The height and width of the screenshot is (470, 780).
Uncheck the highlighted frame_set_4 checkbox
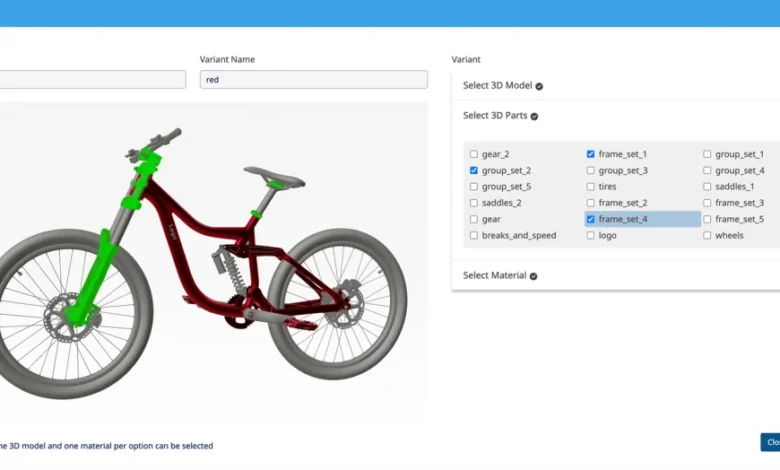click(x=590, y=219)
